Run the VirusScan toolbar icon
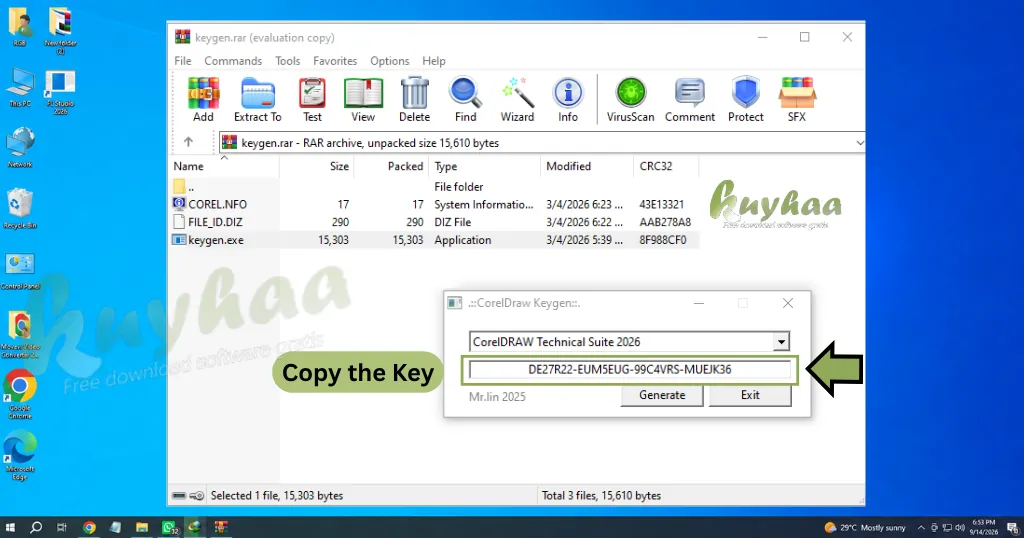 (x=630, y=99)
